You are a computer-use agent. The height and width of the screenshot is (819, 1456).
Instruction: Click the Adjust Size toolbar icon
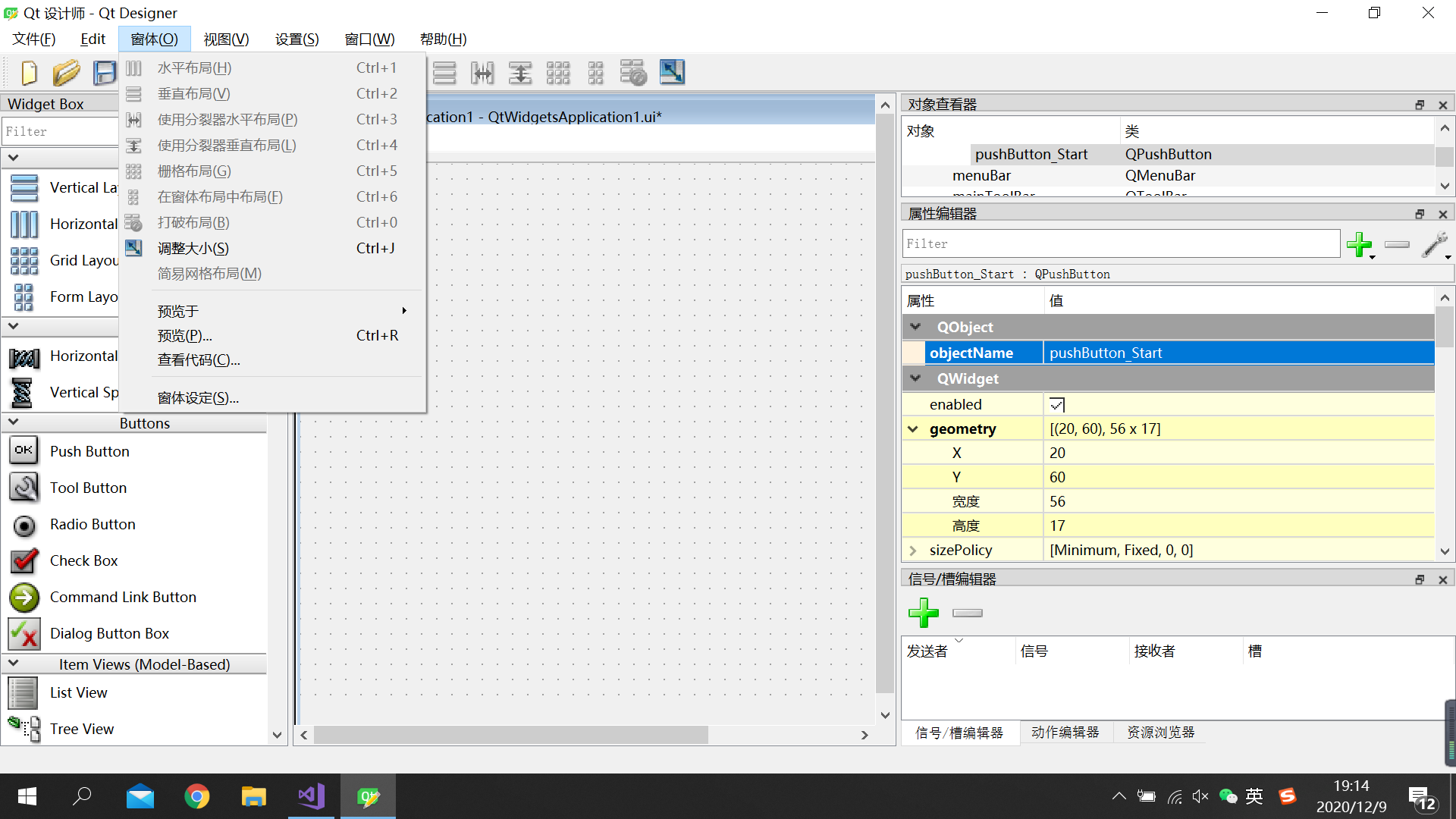click(672, 73)
